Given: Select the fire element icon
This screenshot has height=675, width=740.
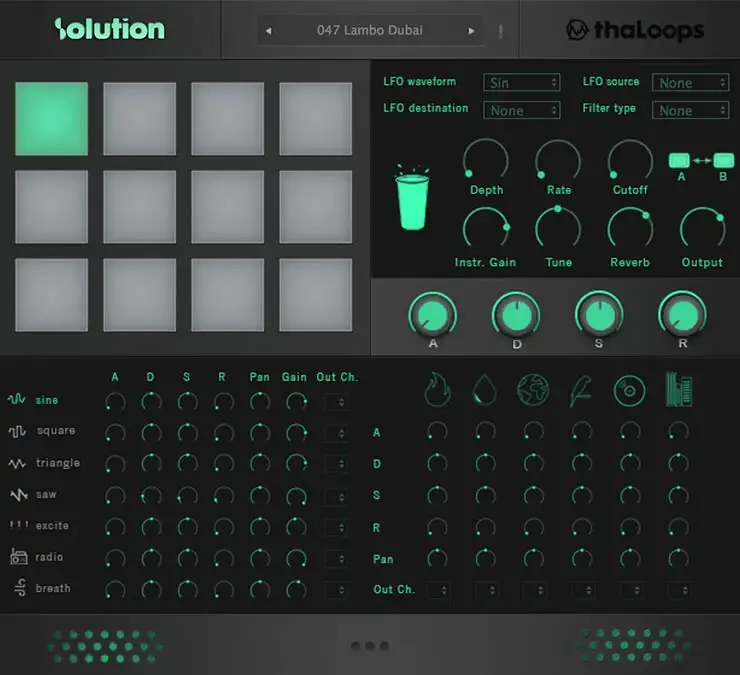Looking at the screenshot, I should click(437, 390).
